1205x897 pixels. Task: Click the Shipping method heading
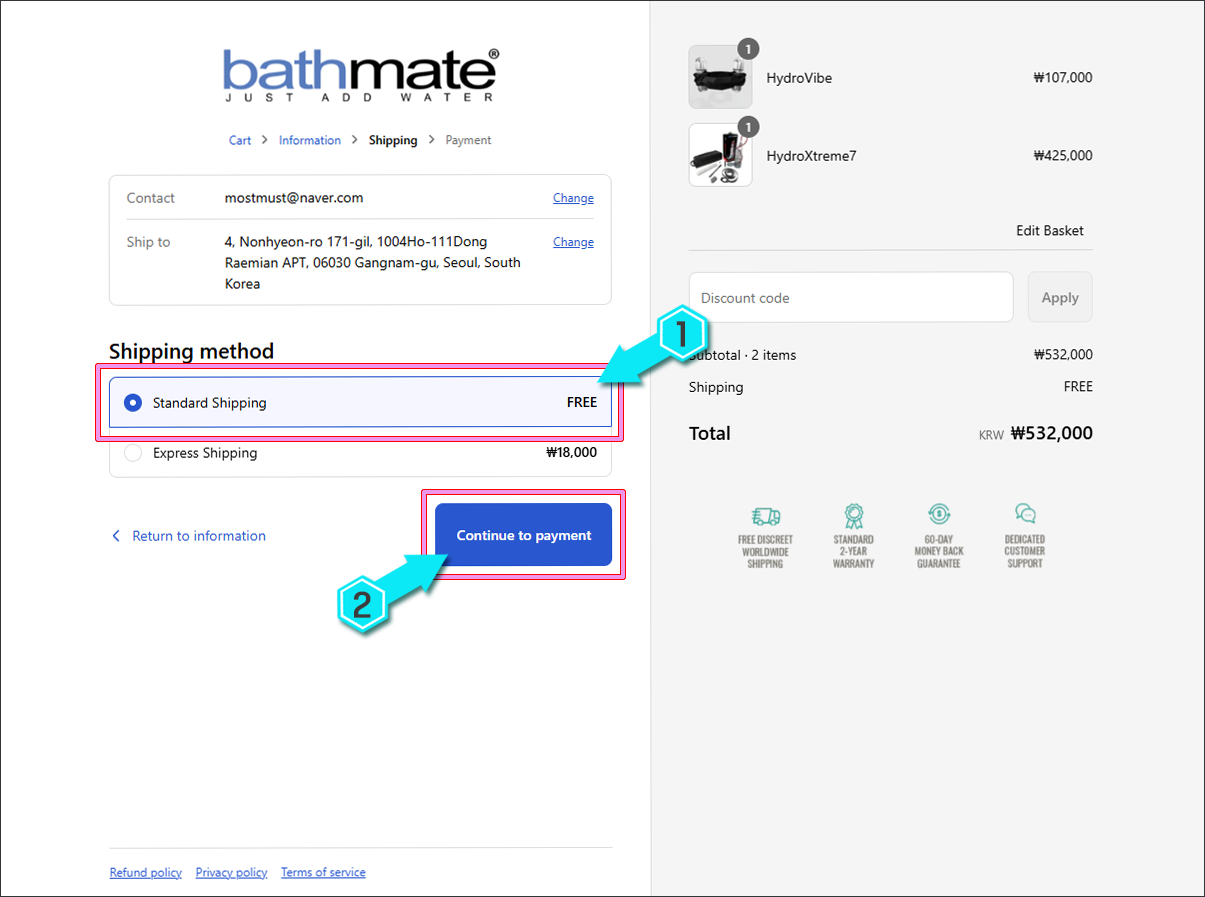pos(191,351)
